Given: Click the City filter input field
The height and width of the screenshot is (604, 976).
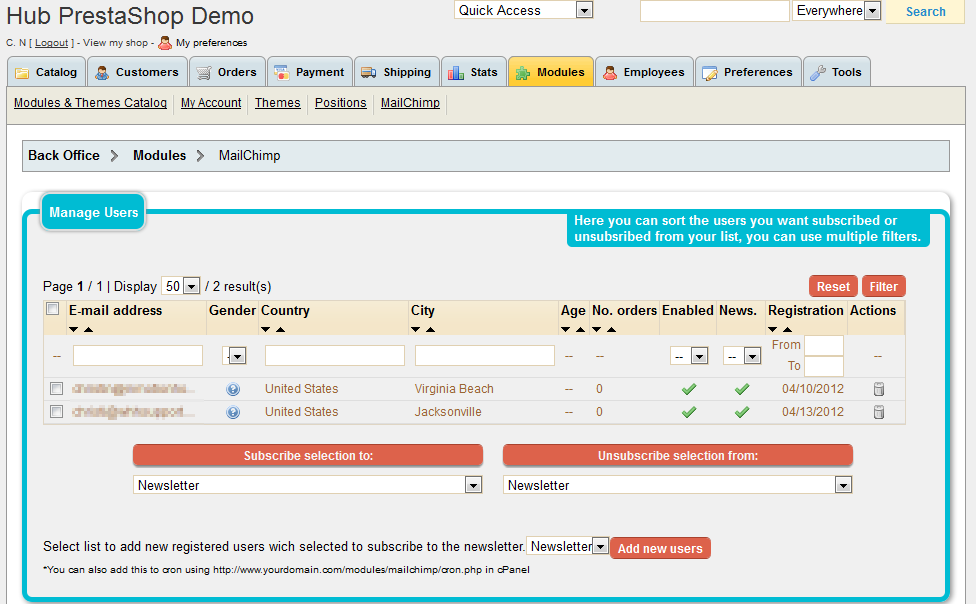Looking at the screenshot, I should 484,355.
